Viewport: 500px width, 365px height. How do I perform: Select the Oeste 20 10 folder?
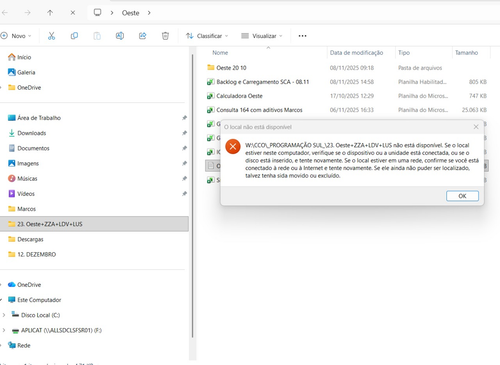[x=231, y=68]
